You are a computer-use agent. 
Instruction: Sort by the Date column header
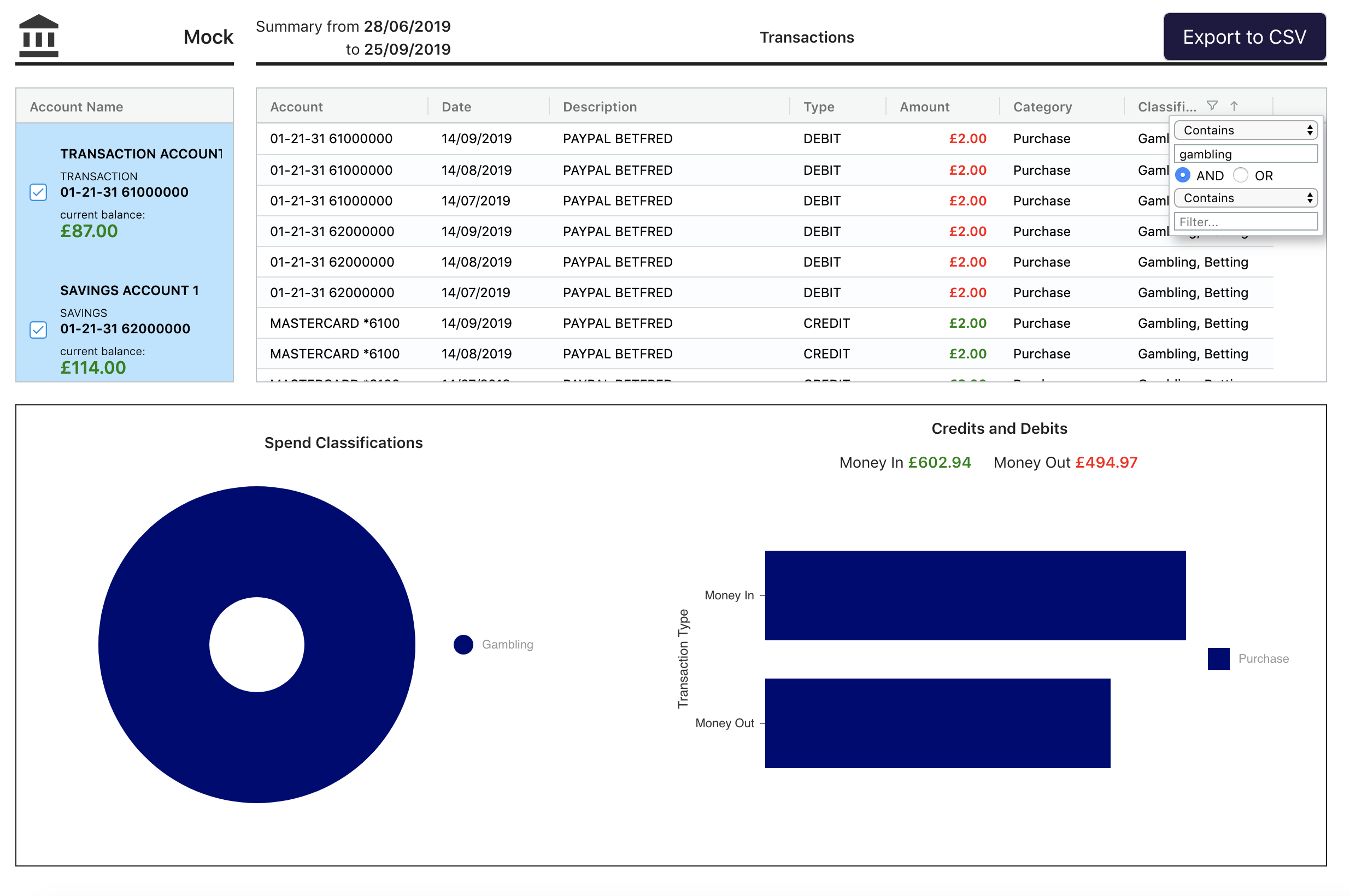click(x=456, y=107)
